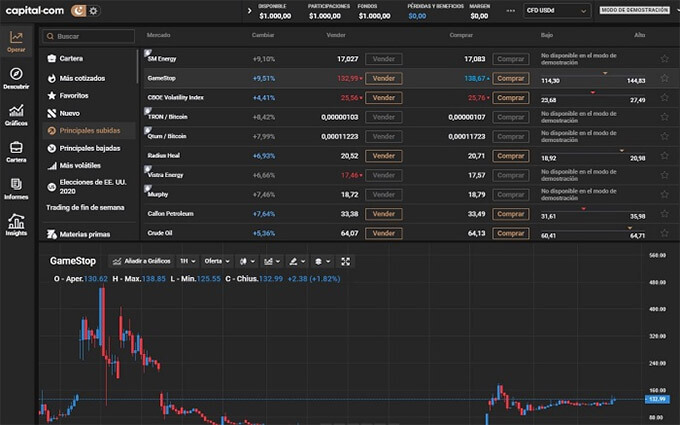The image size is (680, 425).
Task: Toggle the dark mode moon icon
Action: (x=78, y=10)
